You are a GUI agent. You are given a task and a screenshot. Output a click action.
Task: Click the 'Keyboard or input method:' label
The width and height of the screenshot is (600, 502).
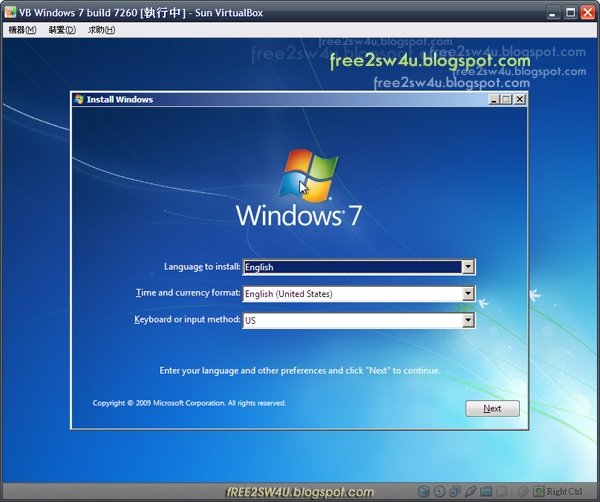[187, 319]
